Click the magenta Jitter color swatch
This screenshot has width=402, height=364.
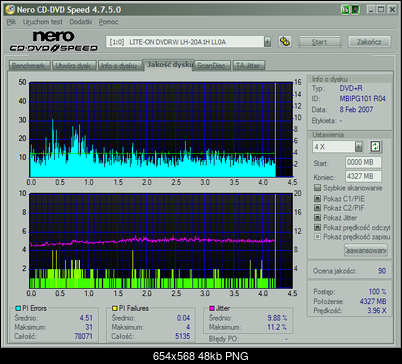point(212,308)
